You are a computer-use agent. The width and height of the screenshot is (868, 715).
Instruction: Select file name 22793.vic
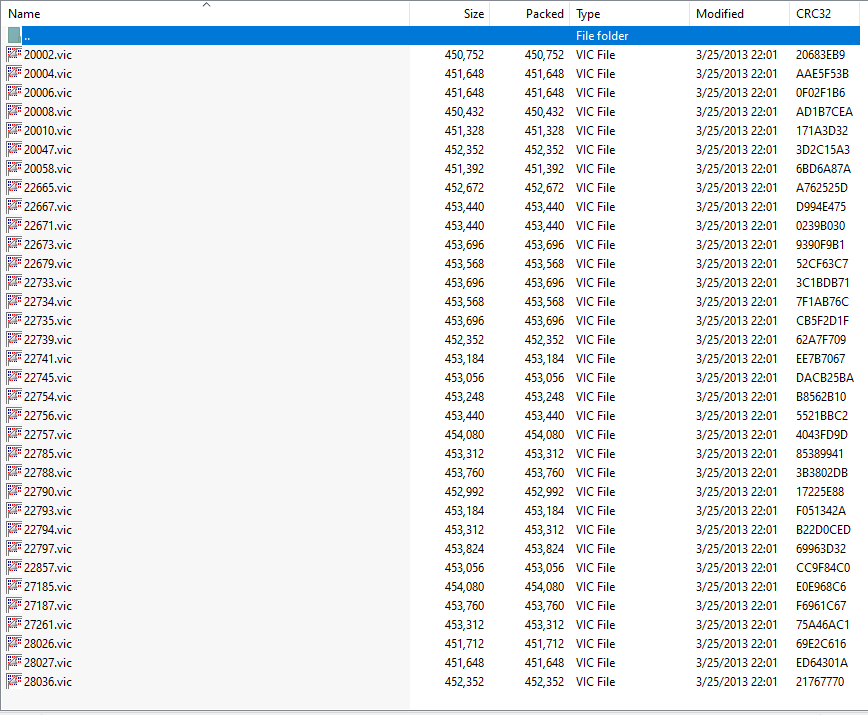tap(48, 510)
